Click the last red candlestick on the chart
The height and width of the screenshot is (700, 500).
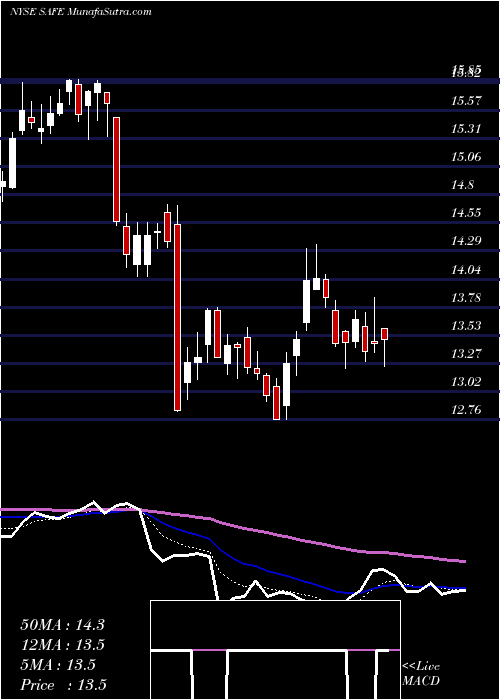click(x=384, y=334)
